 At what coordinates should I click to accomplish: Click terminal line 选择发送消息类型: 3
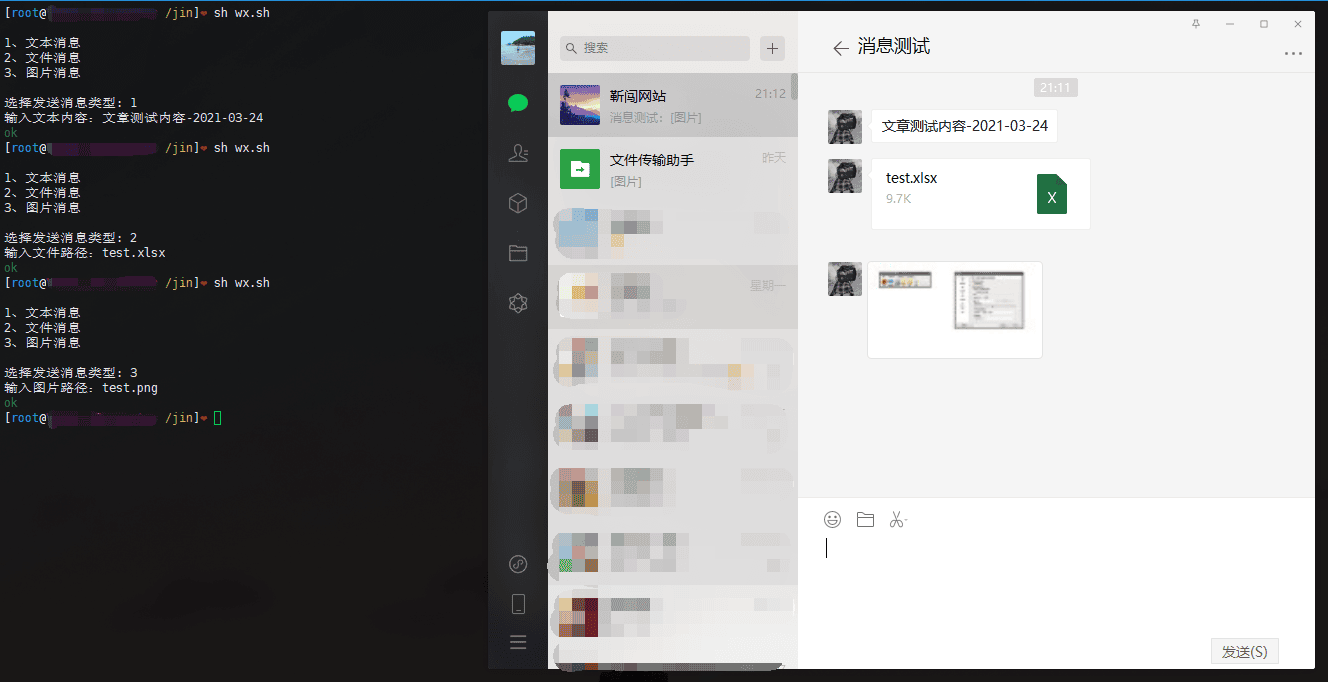71,373
